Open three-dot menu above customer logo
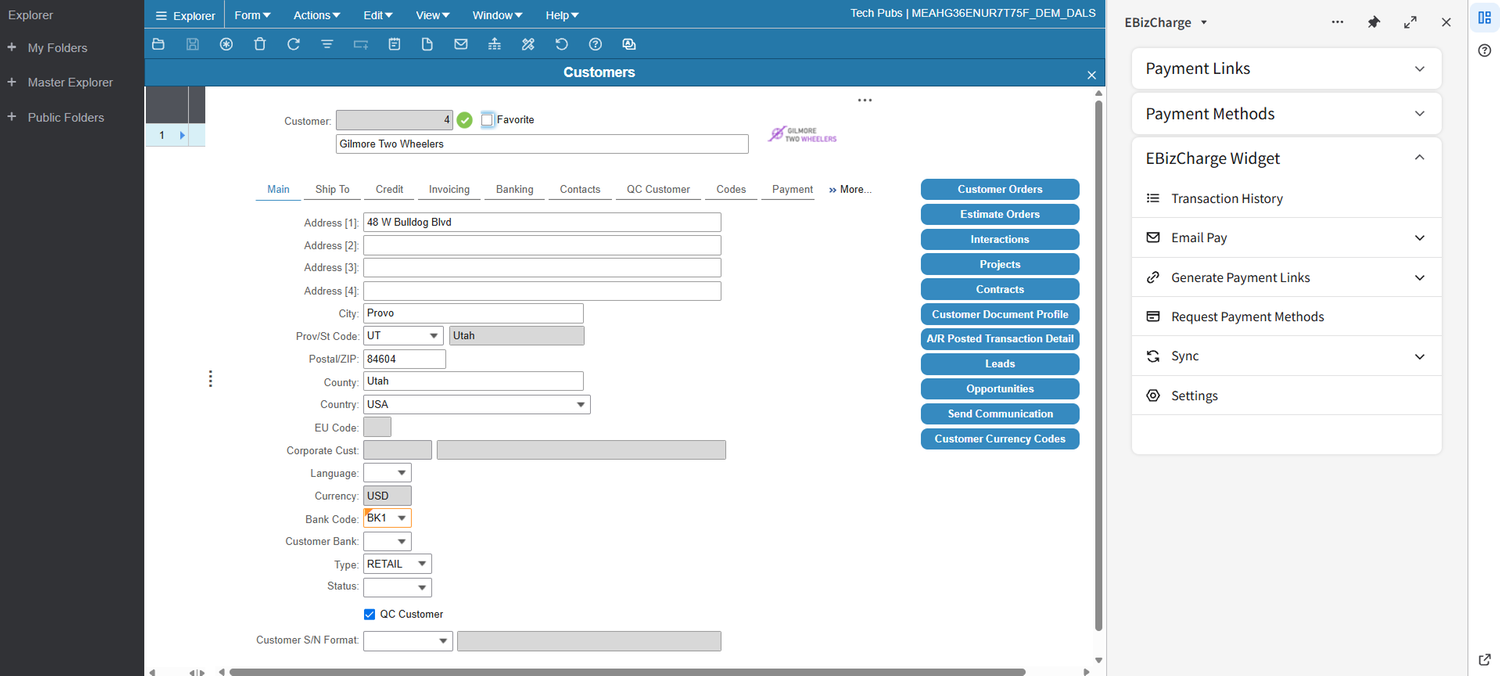The height and width of the screenshot is (676, 1500). point(865,100)
